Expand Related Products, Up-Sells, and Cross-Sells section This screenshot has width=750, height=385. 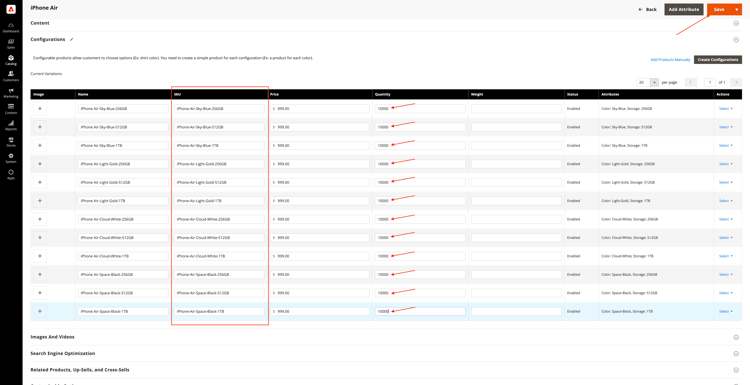coord(736,370)
